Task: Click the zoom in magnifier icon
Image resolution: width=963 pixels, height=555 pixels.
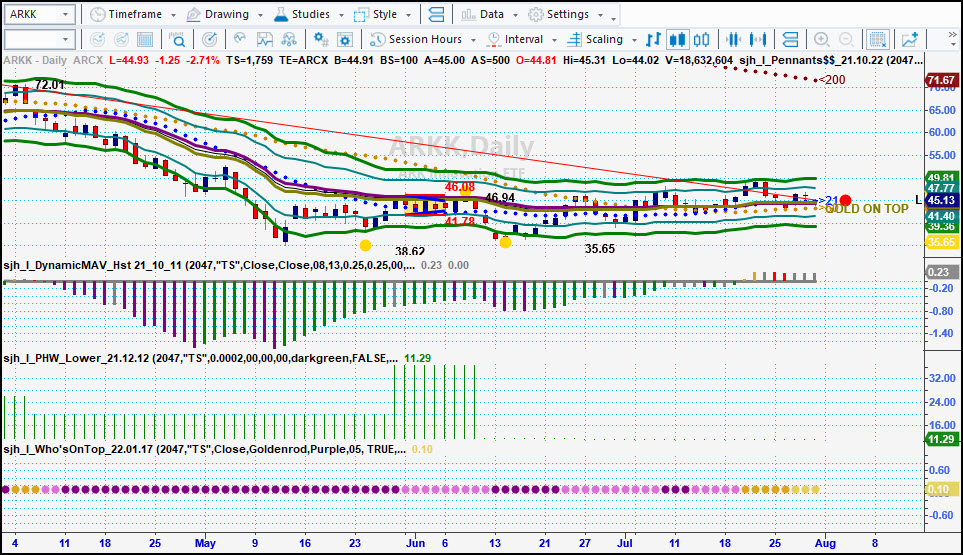Action: click(x=821, y=40)
